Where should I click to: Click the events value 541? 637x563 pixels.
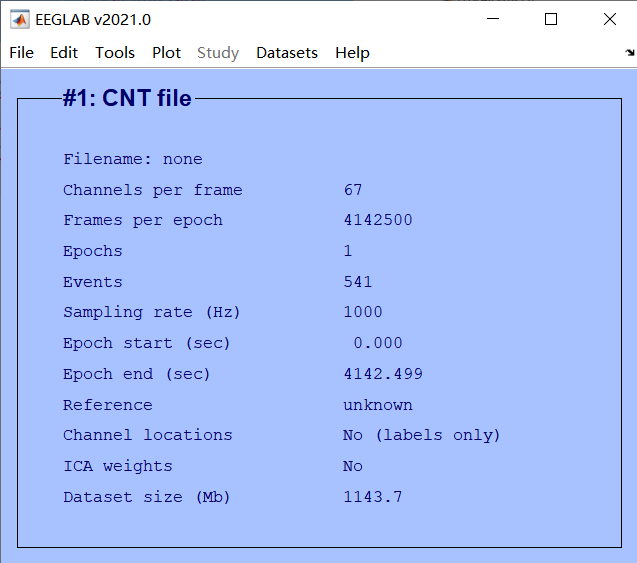[358, 282]
